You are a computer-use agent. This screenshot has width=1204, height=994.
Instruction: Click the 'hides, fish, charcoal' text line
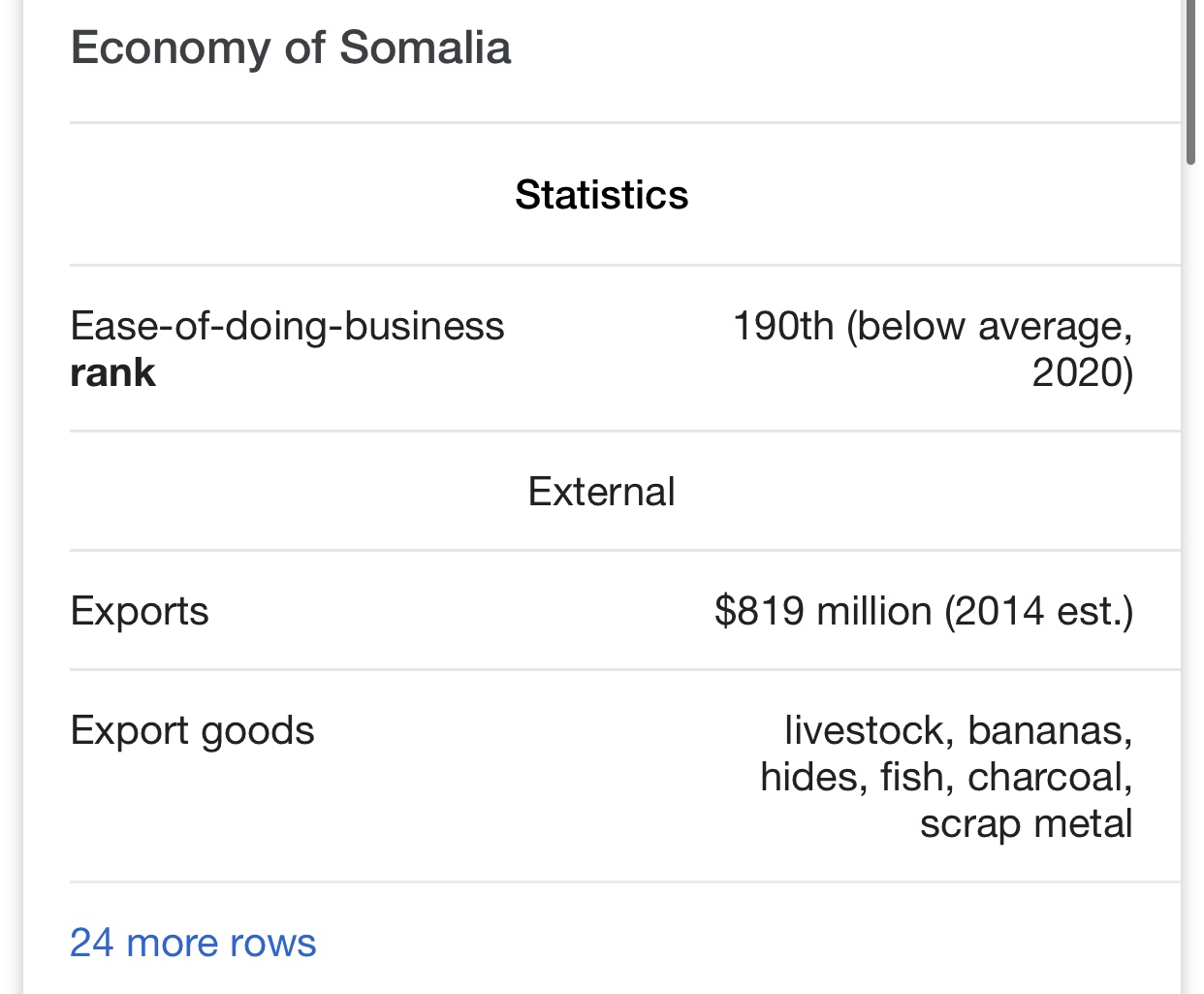pyautogui.click(x=947, y=777)
